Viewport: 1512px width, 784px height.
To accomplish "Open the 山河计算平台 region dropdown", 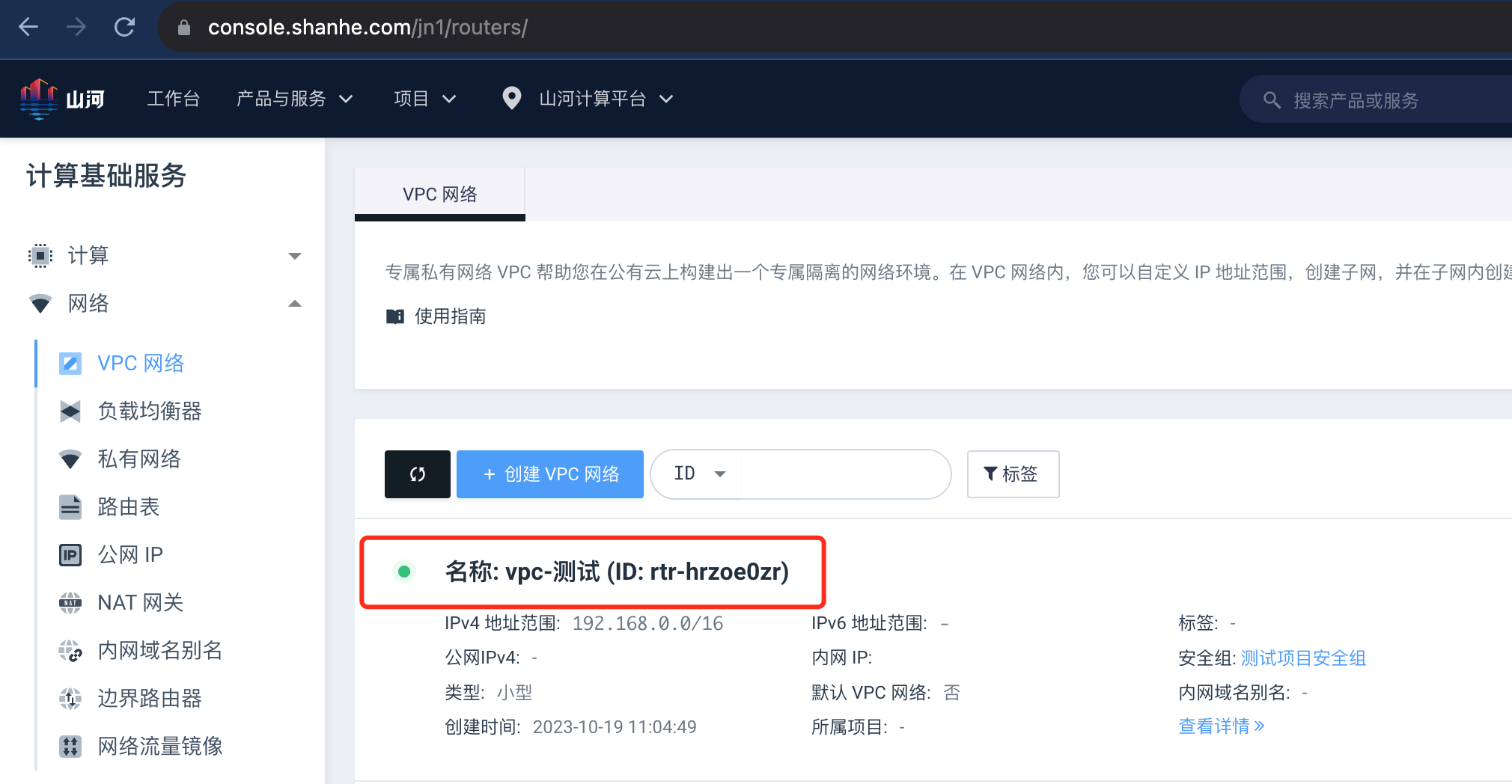I will coord(606,99).
